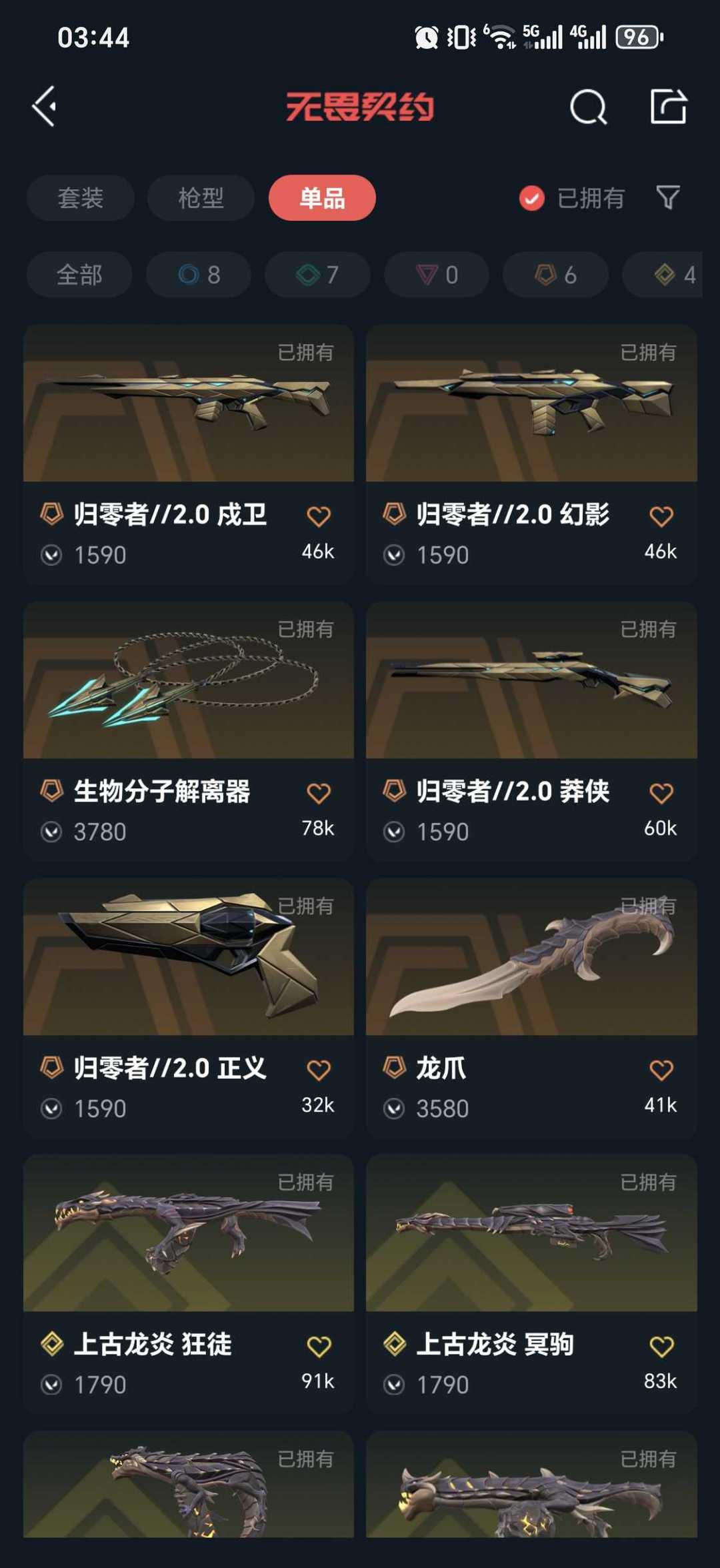Favorite 生物分子解离器 with heart icon
The height and width of the screenshot is (1568, 720).
tap(319, 793)
